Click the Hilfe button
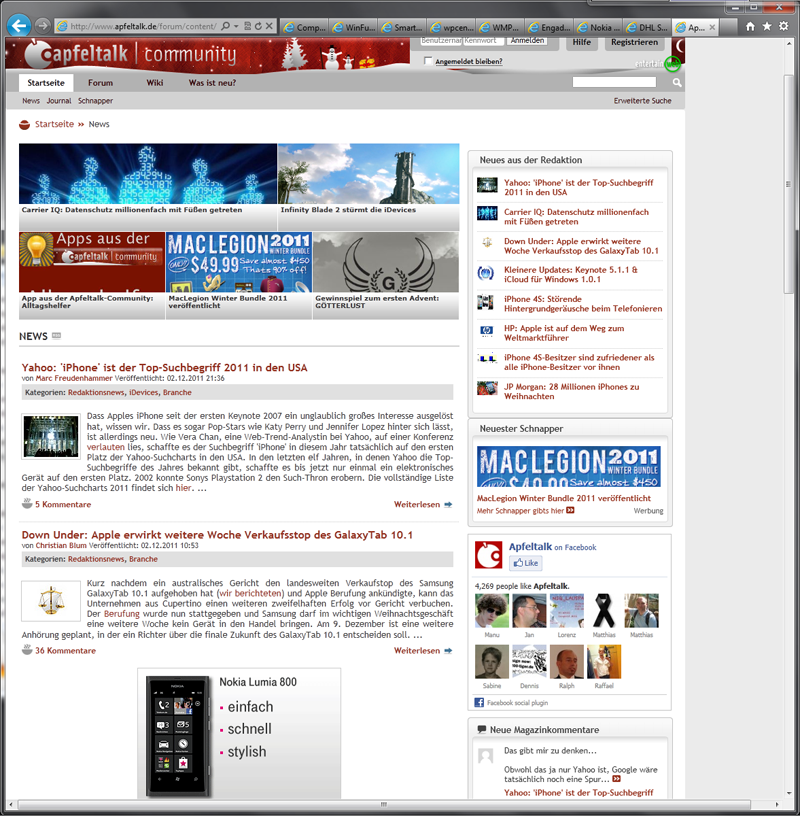 581,42
